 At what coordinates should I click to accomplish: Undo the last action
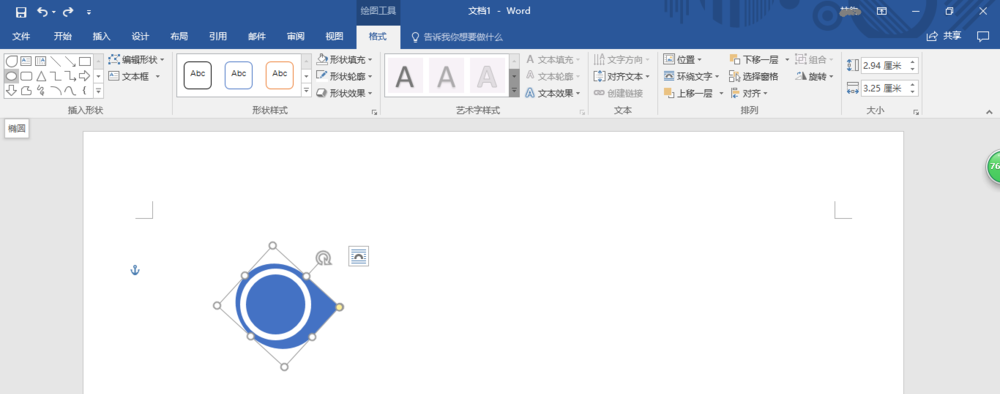click(x=43, y=11)
